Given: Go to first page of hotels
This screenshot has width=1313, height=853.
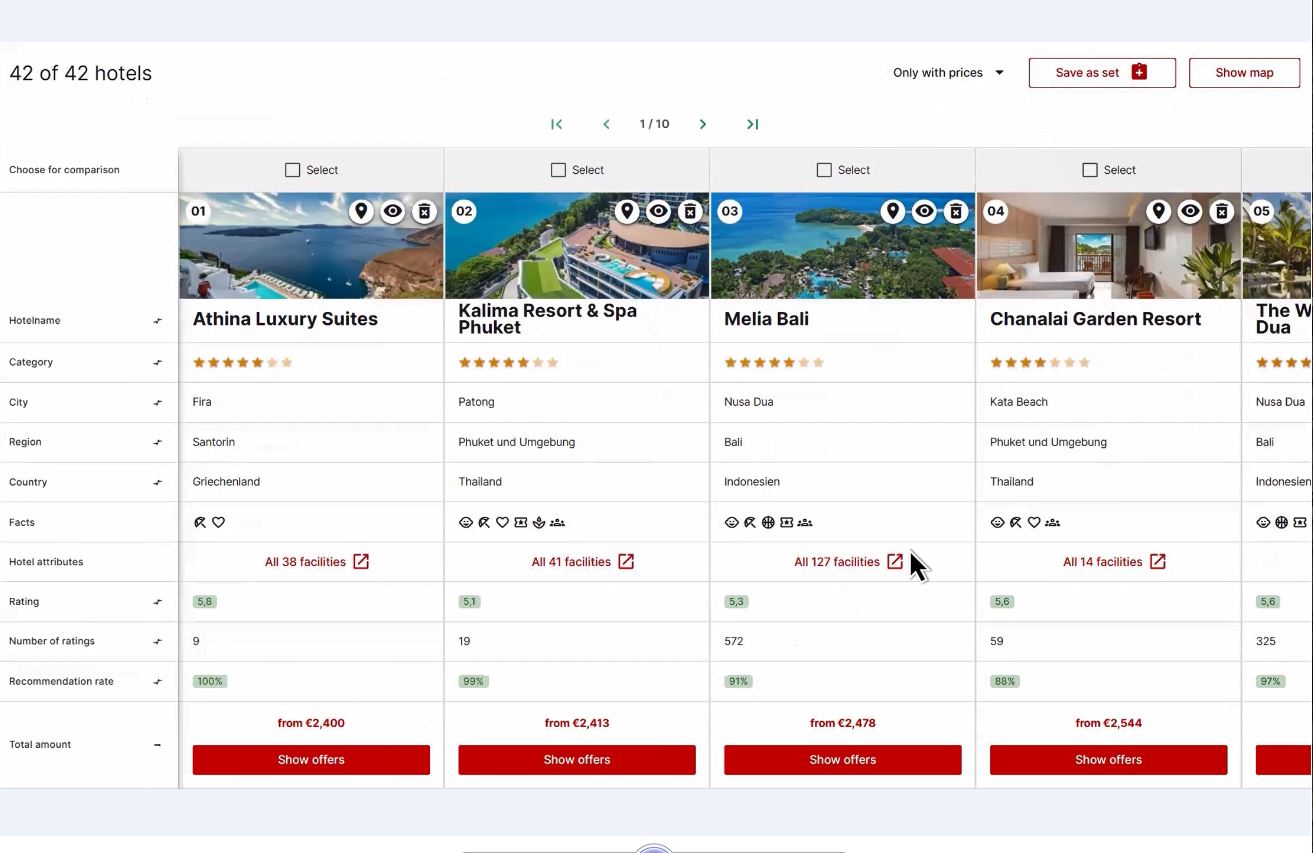Looking at the screenshot, I should (557, 124).
